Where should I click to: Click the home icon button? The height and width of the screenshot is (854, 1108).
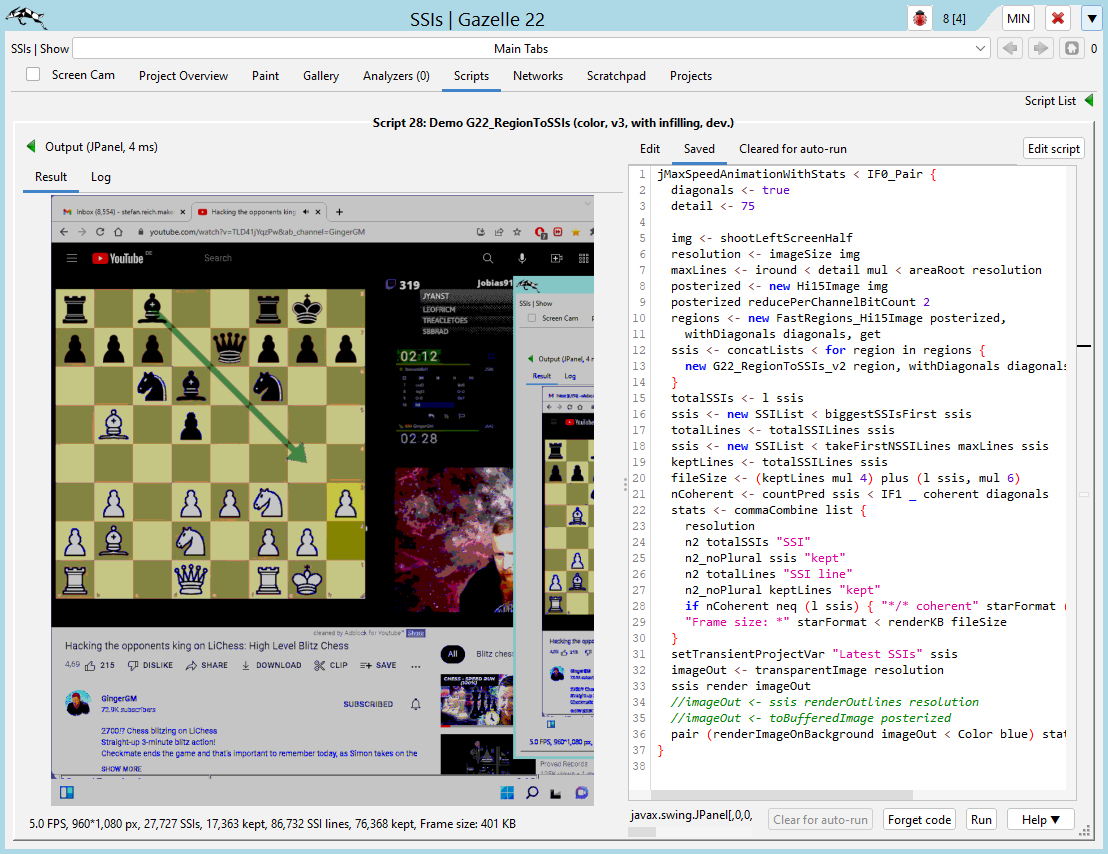click(1071, 48)
